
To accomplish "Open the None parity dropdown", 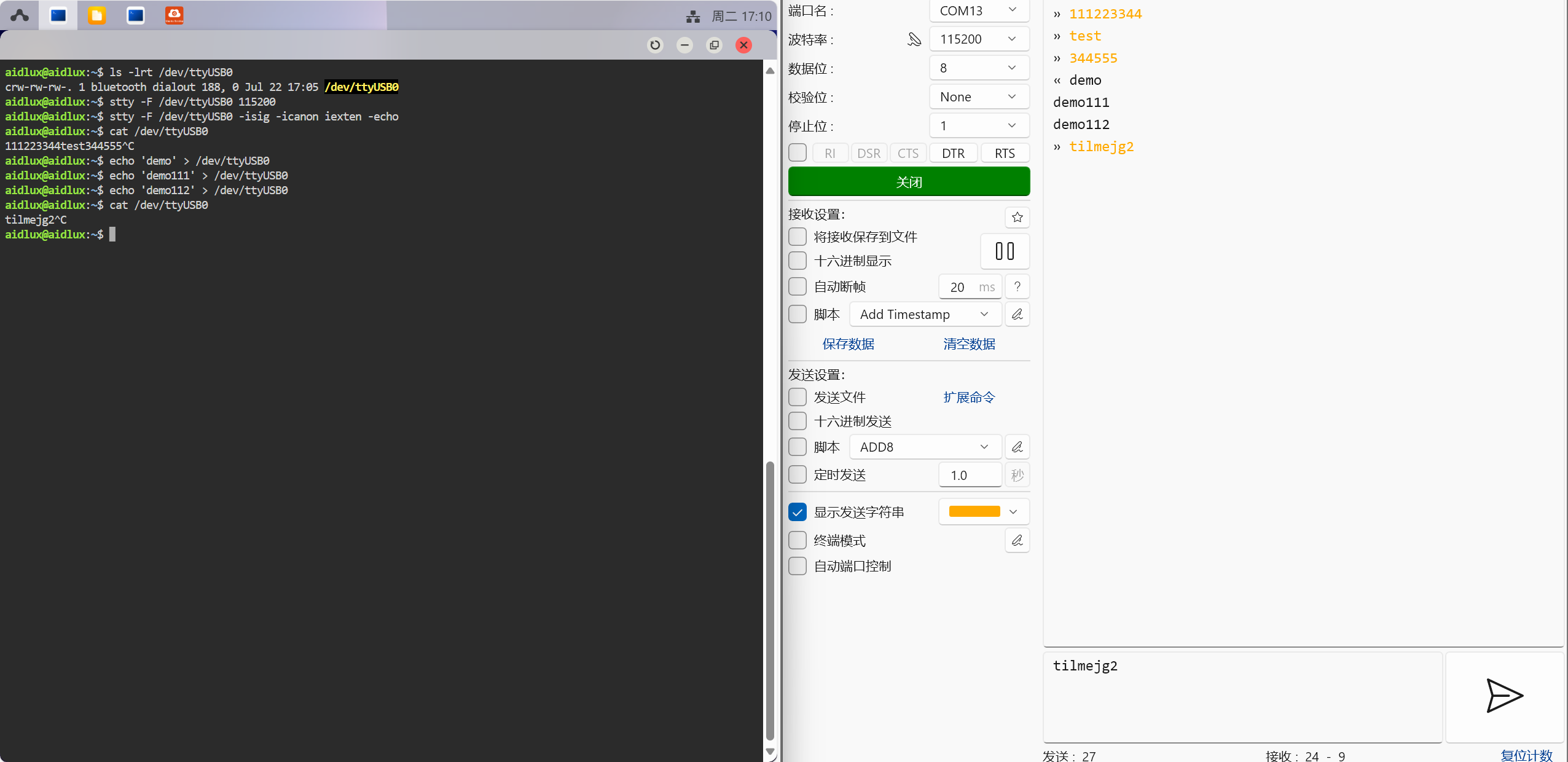I will pyautogui.click(x=979, y=96).
